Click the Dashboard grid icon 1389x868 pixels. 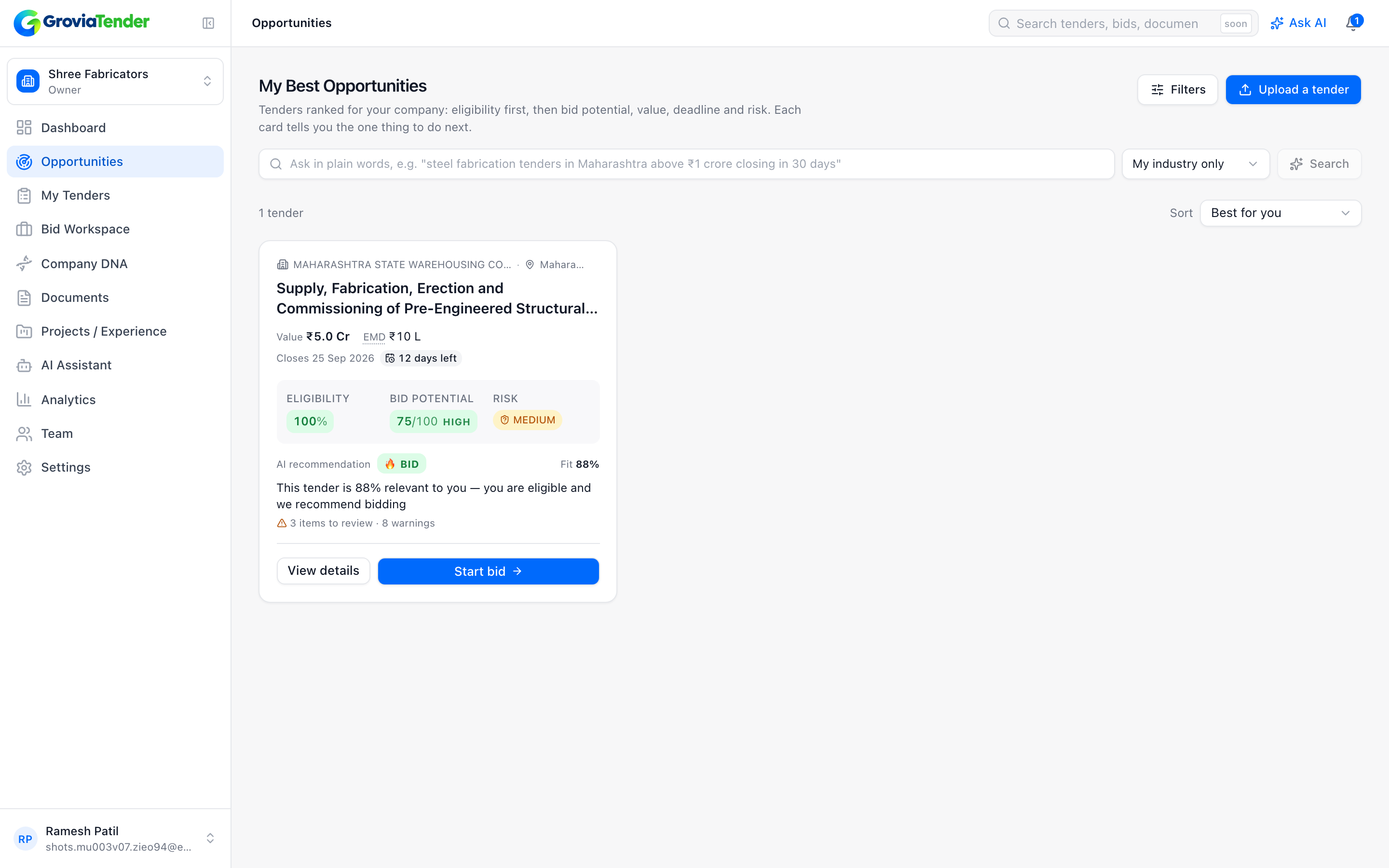pos(24,127)
